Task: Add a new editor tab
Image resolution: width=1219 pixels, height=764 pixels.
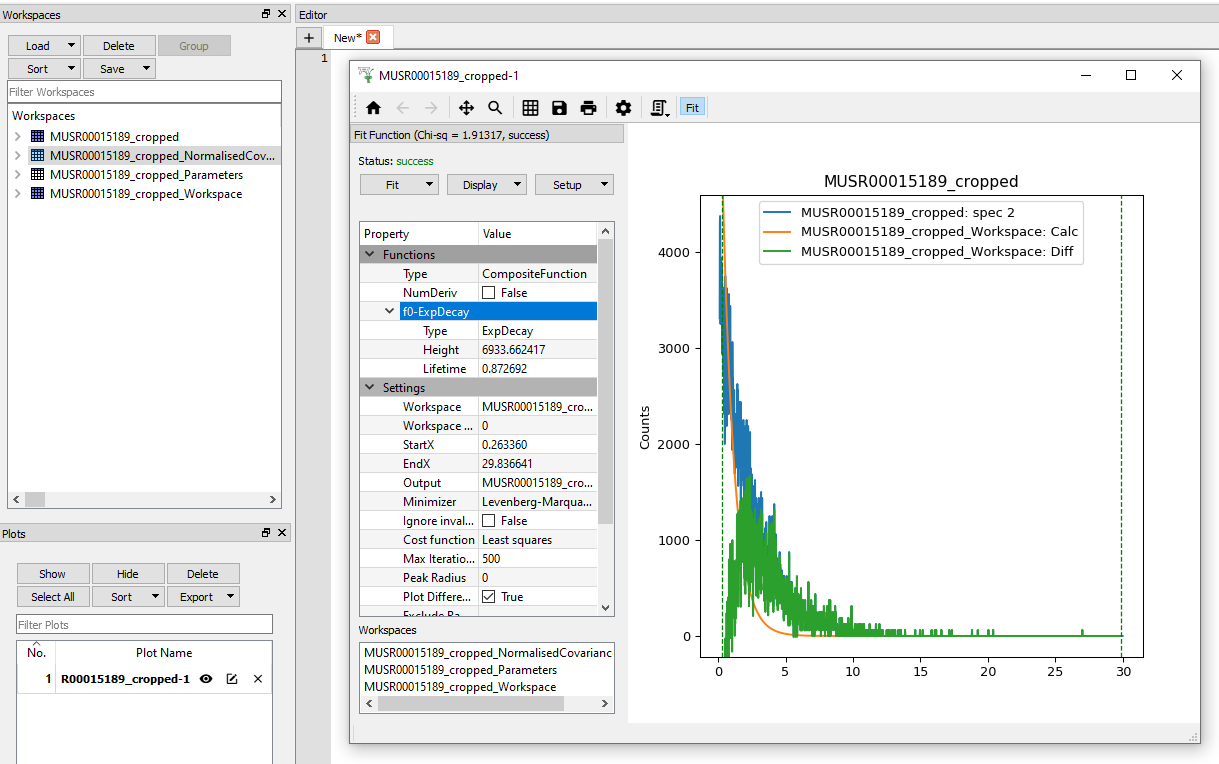Action: (309, 38)
